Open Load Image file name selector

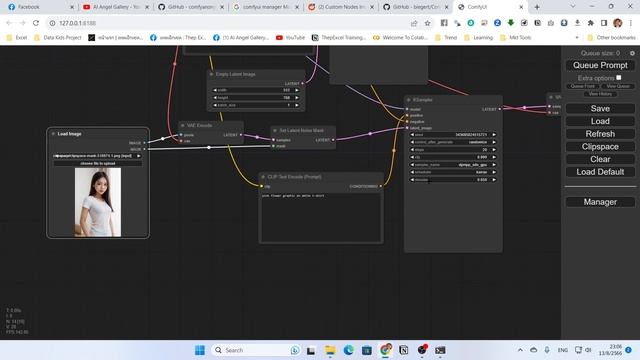pos(98,156)
